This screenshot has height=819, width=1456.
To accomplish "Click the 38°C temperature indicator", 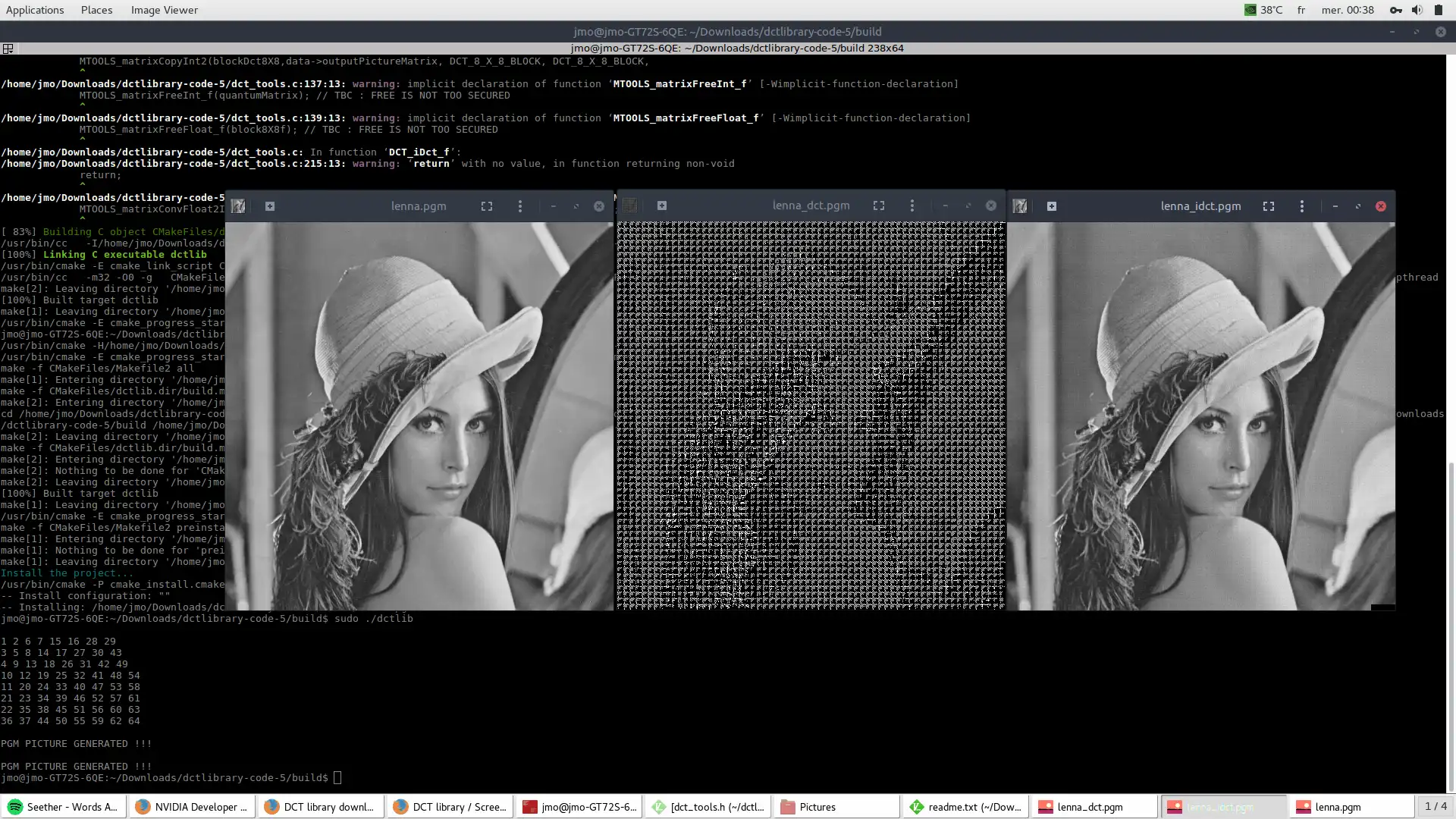I will [1263, 10].
